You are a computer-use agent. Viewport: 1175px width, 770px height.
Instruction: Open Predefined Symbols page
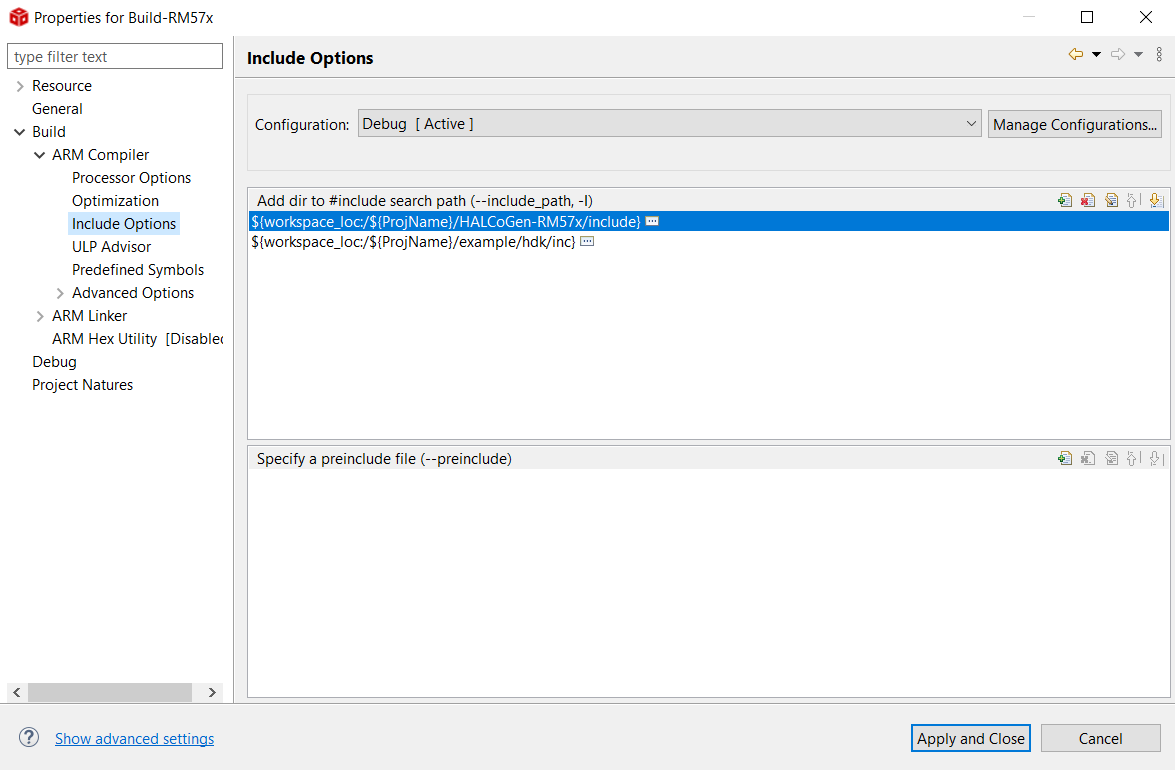138,270
